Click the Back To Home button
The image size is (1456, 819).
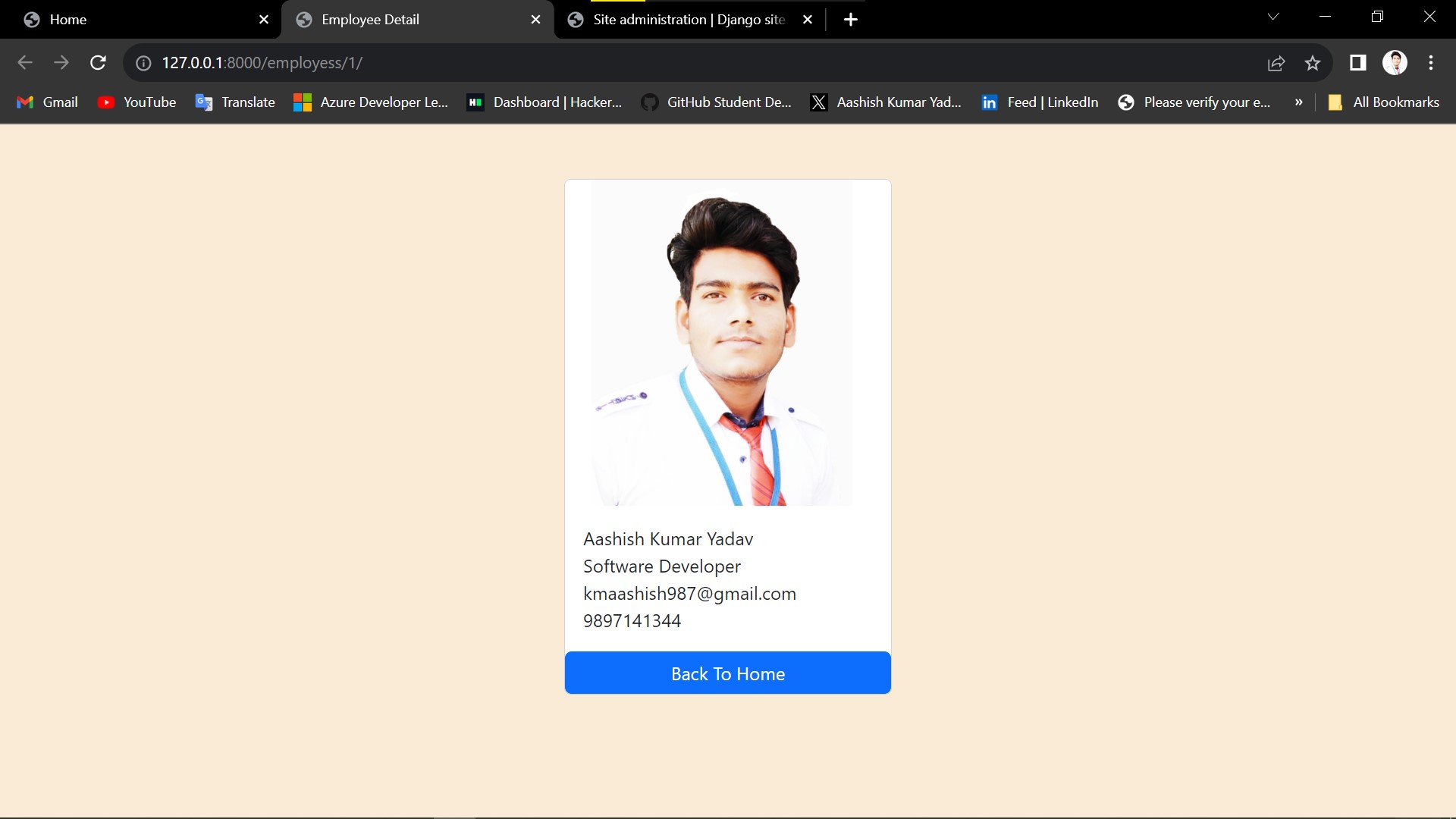tap(727, 673)
